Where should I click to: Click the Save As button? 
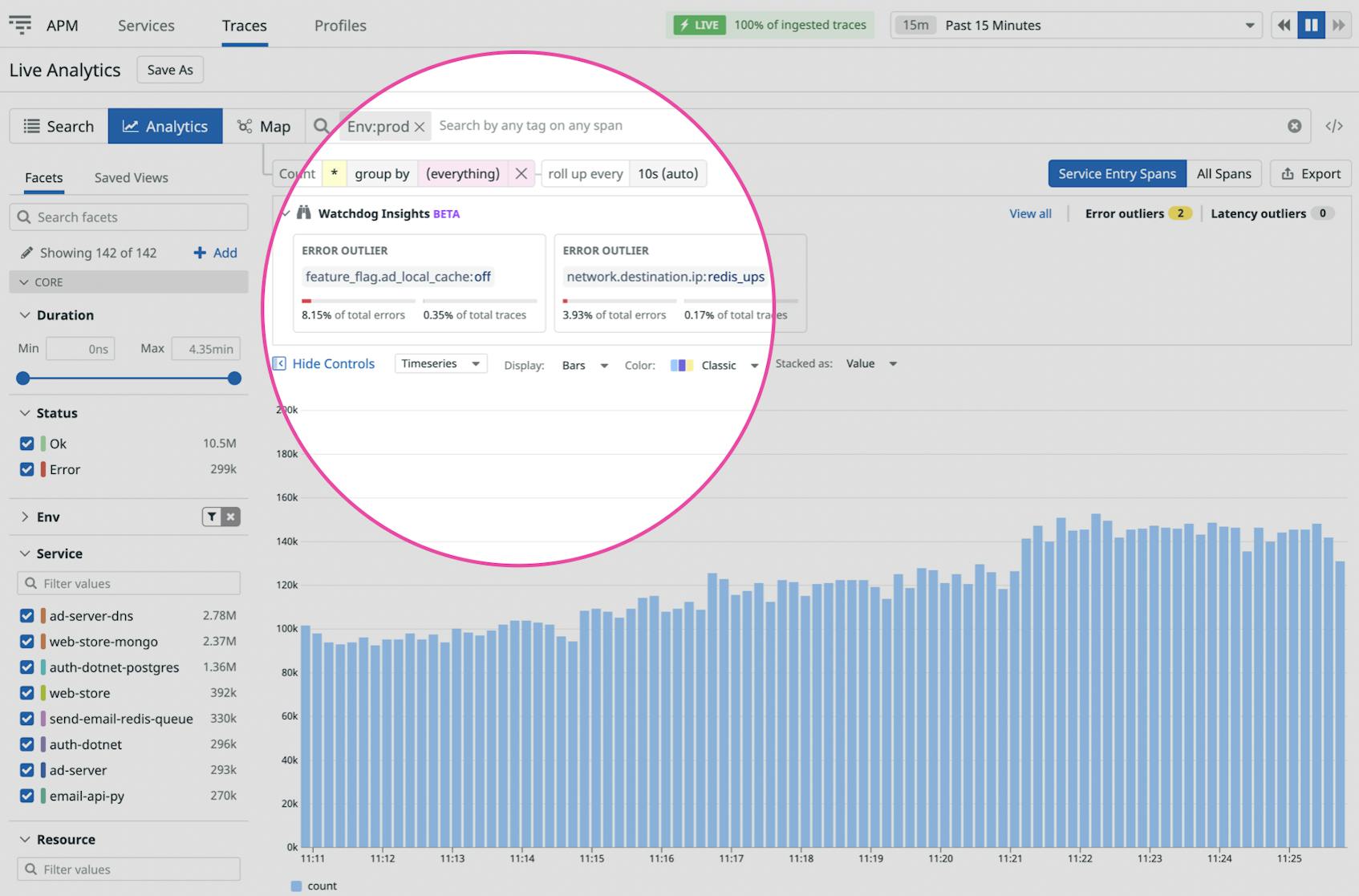[x=169, y=70]
